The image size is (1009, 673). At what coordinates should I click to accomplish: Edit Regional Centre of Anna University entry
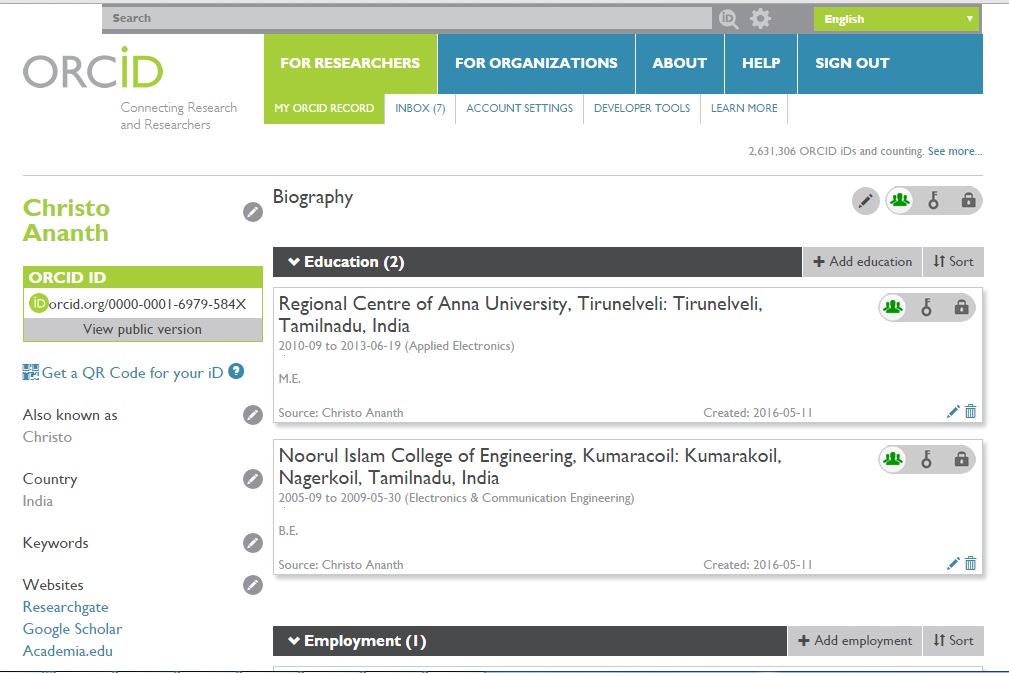pos(953,412)
